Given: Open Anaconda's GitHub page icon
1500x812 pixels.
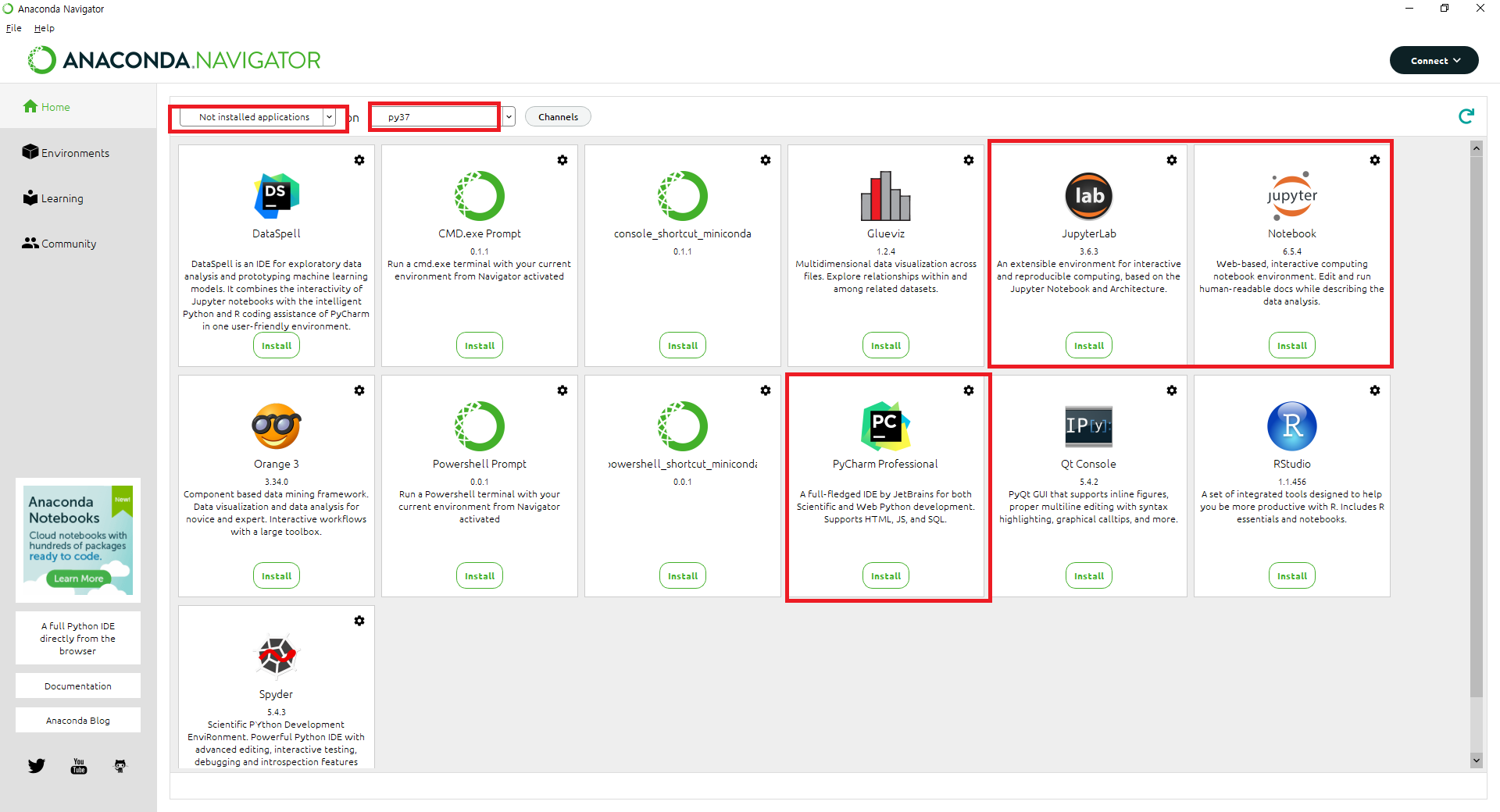Looking at the screenshot, I should 120,766.
